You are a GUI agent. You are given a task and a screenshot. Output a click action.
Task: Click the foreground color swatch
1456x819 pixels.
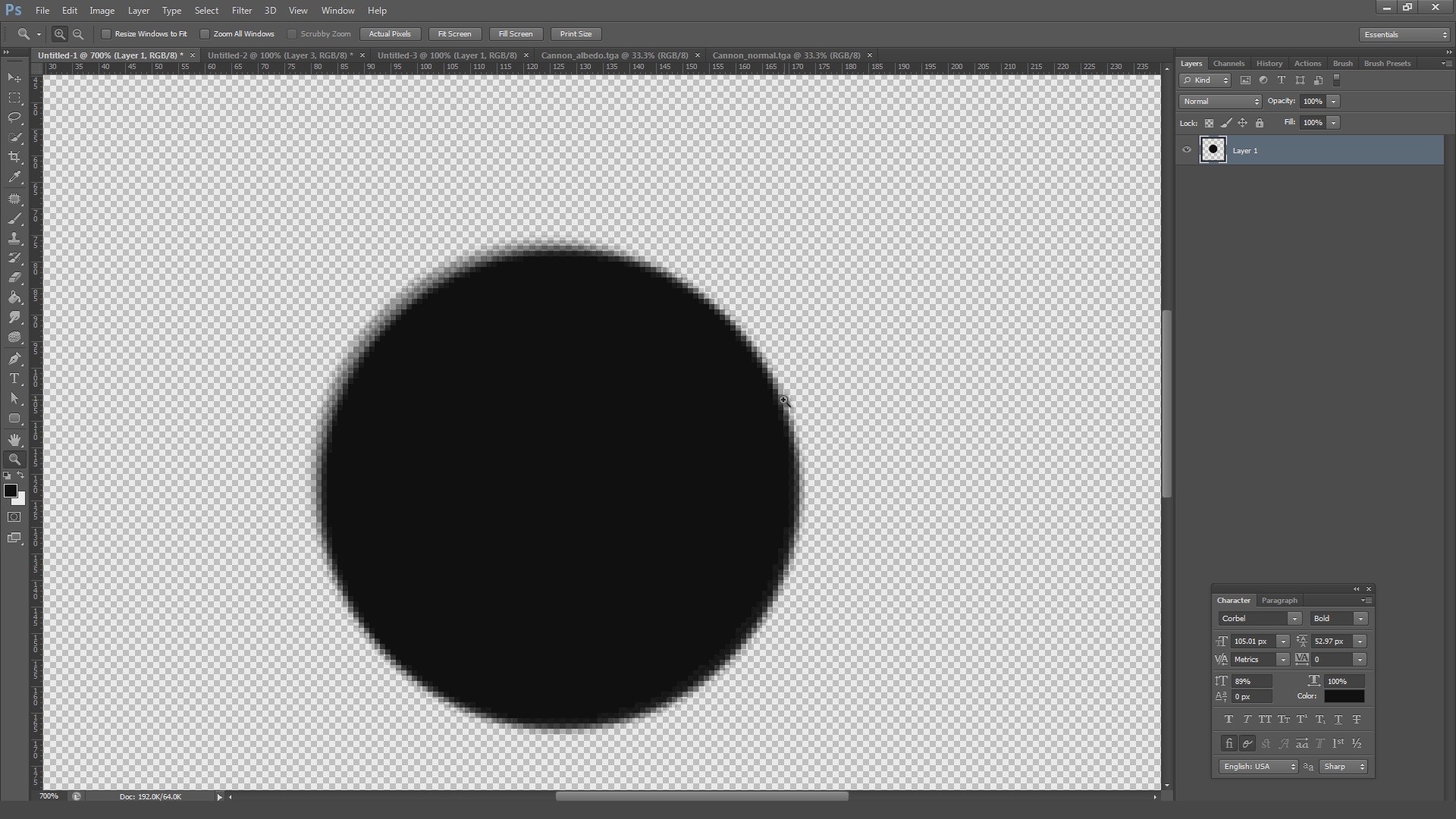(10, 491)
